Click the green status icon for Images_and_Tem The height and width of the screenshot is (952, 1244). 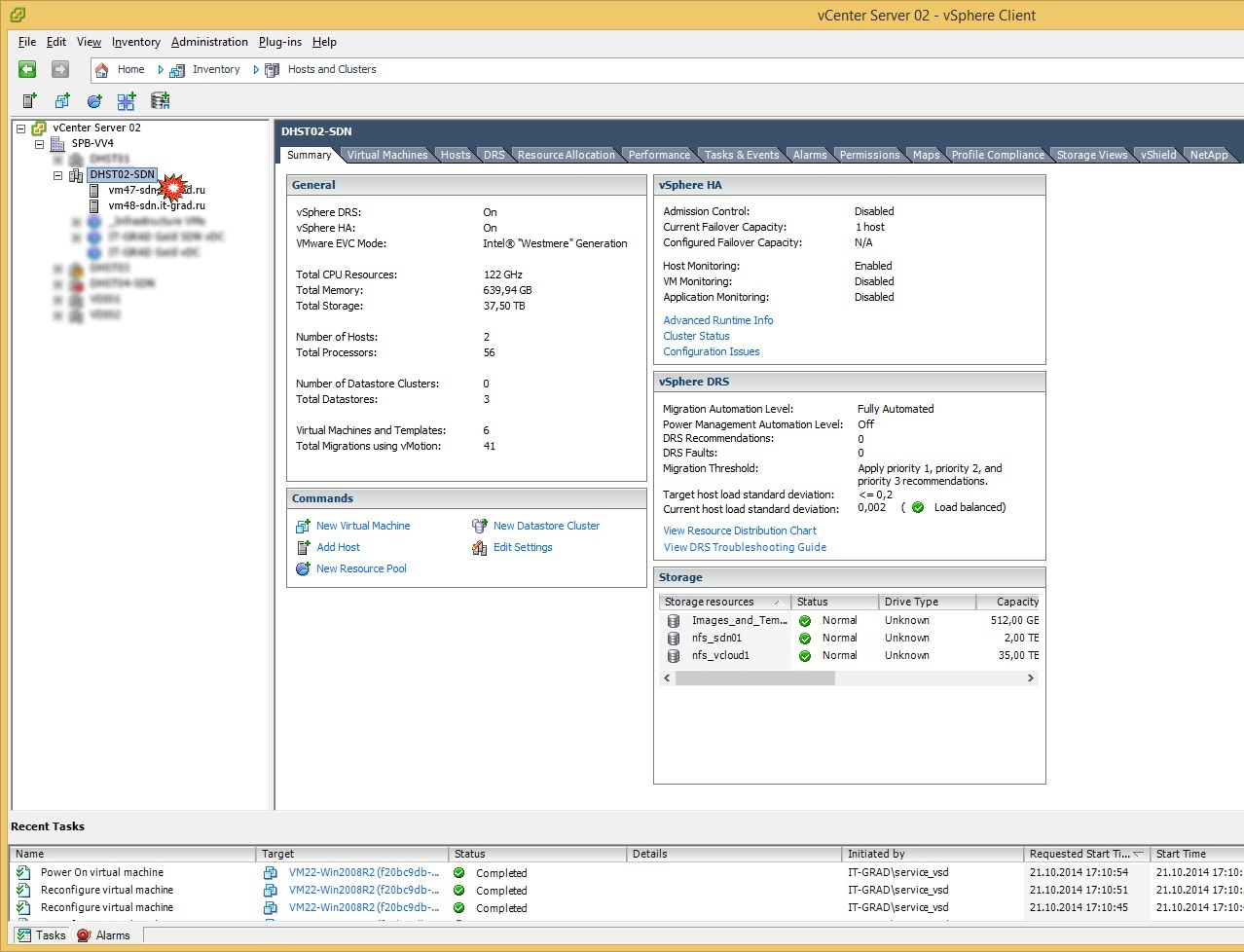[805, 621]
